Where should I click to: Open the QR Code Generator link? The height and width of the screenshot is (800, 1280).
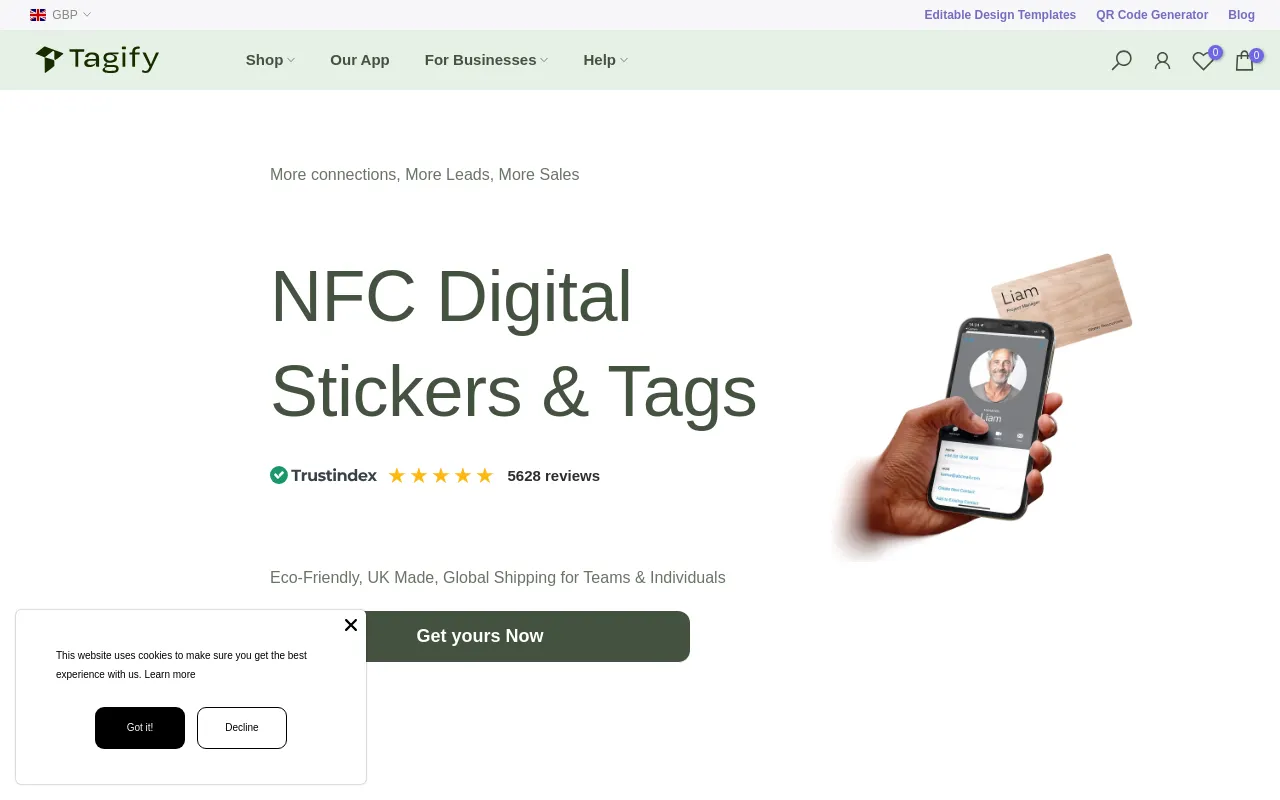1151,14
